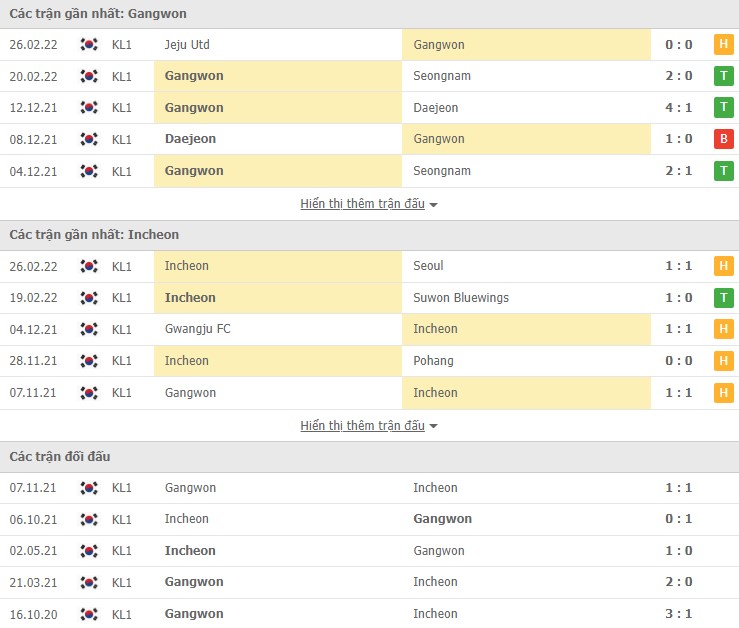Click the orange H badge for Incheon vs Pohang
This screenshot has height=628, width=739.
pos(723,361)
